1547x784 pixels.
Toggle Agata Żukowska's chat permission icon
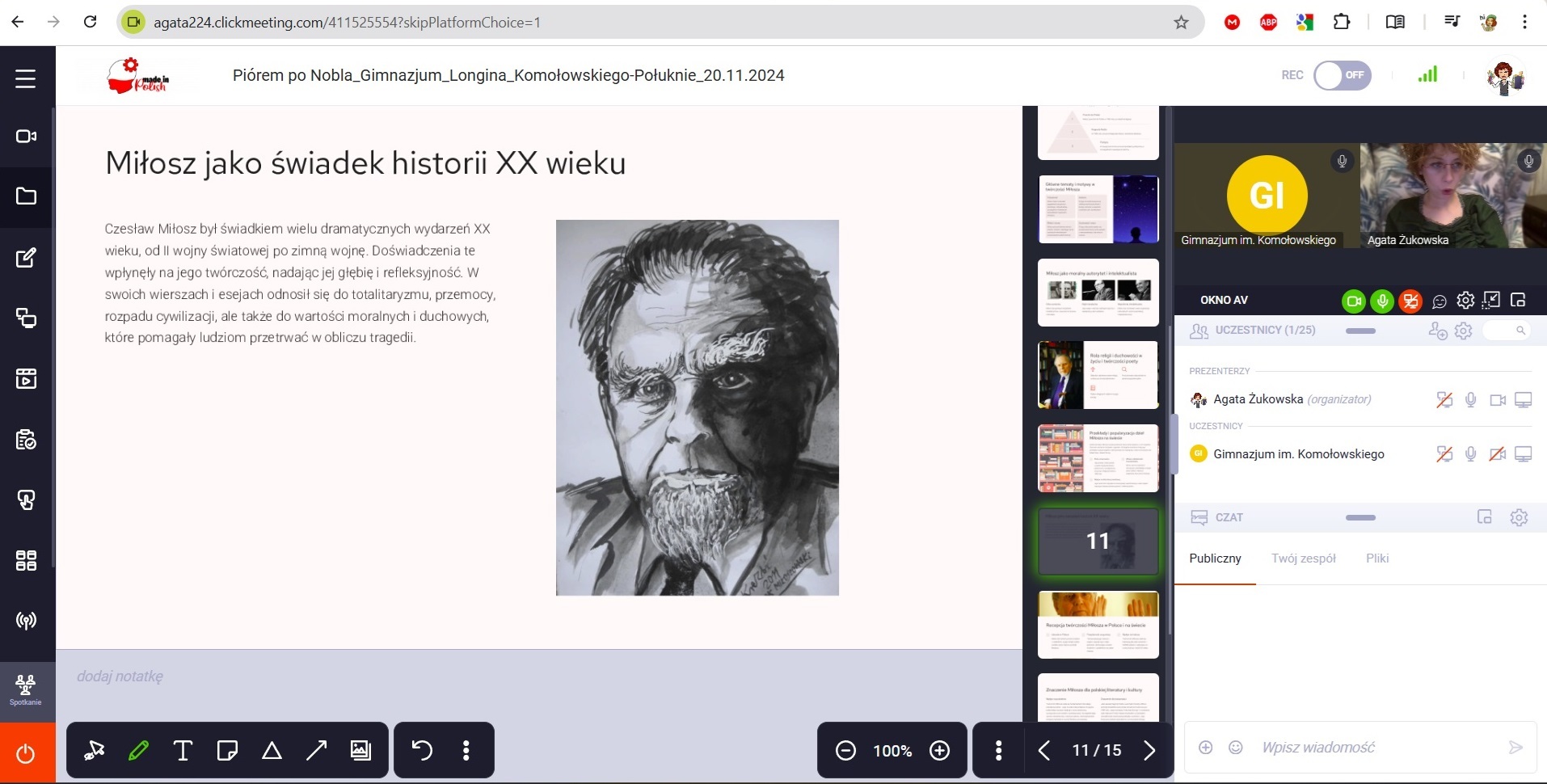point(1444,399)
